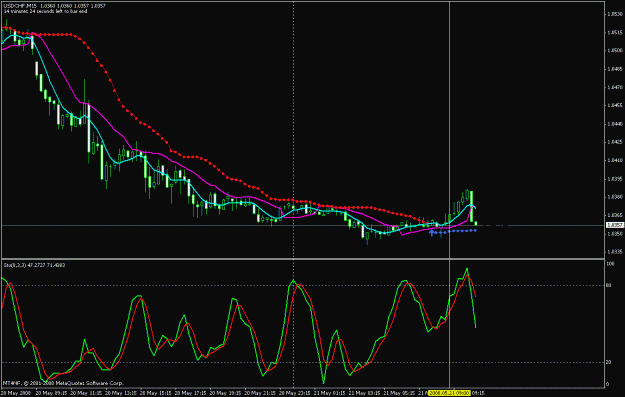This screenshot has height=397, width=625.
Task: Click the 1.0455 price scale label
Action: 615,106
